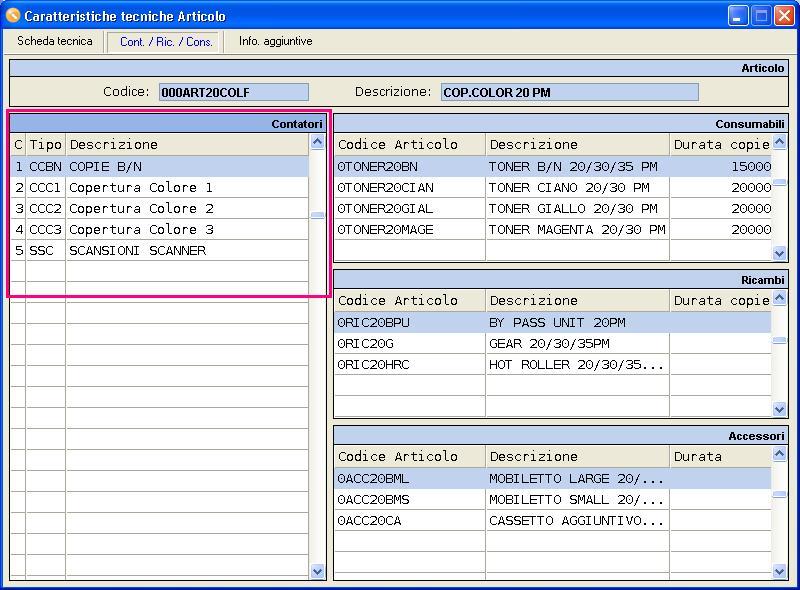This screenshot has width=800, height=590.
Task: Click the Codice field 000ART20COLF
Action: tap(234, 92)
